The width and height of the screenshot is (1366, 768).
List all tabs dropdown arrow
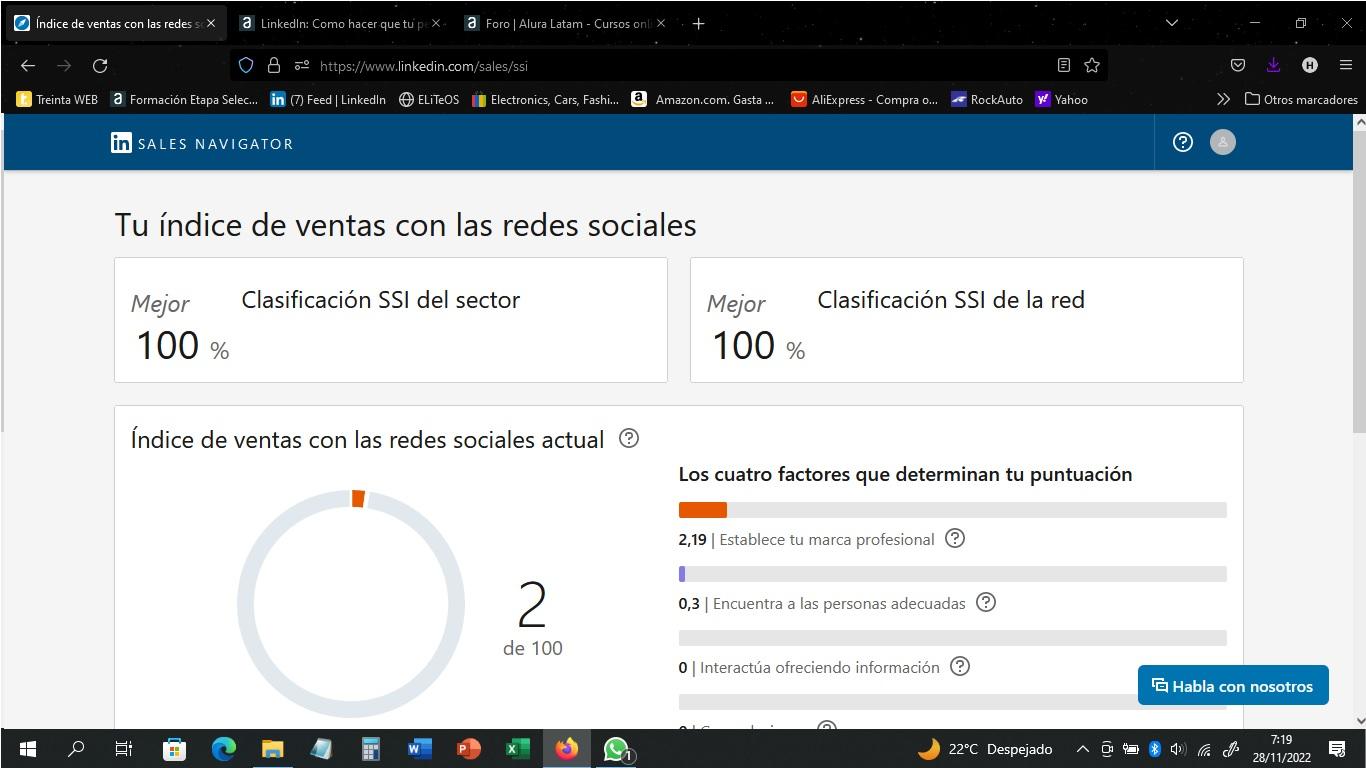(1172, 23)
